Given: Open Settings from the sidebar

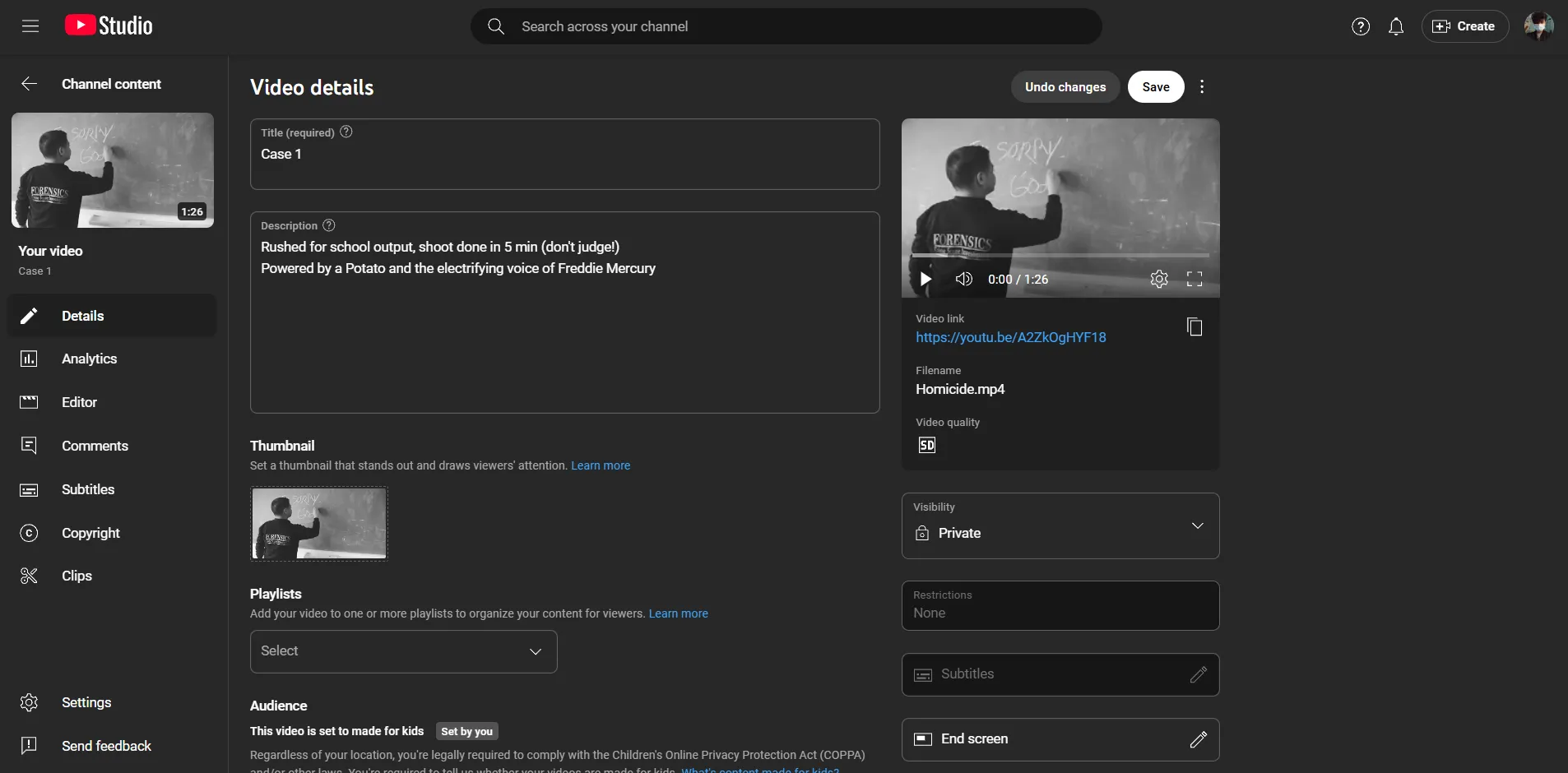Looking at the screenshot, I should click(x=86, y=702).
